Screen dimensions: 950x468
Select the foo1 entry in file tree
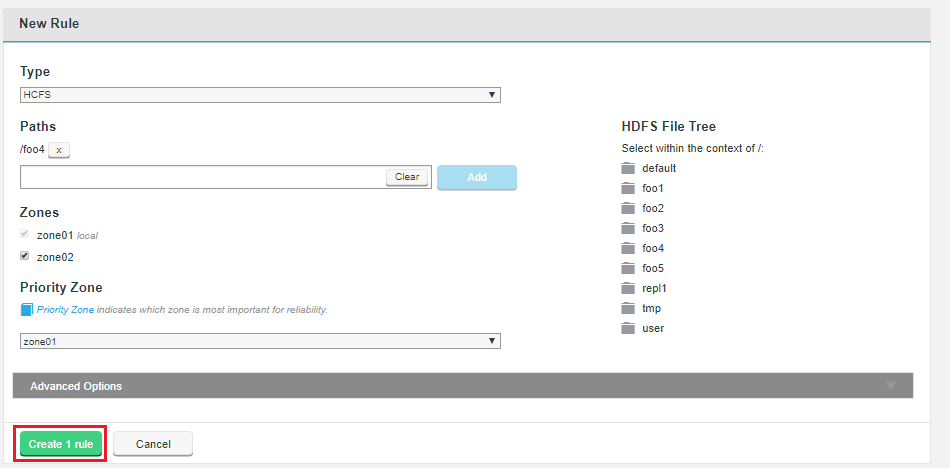(x=653, y=189)
